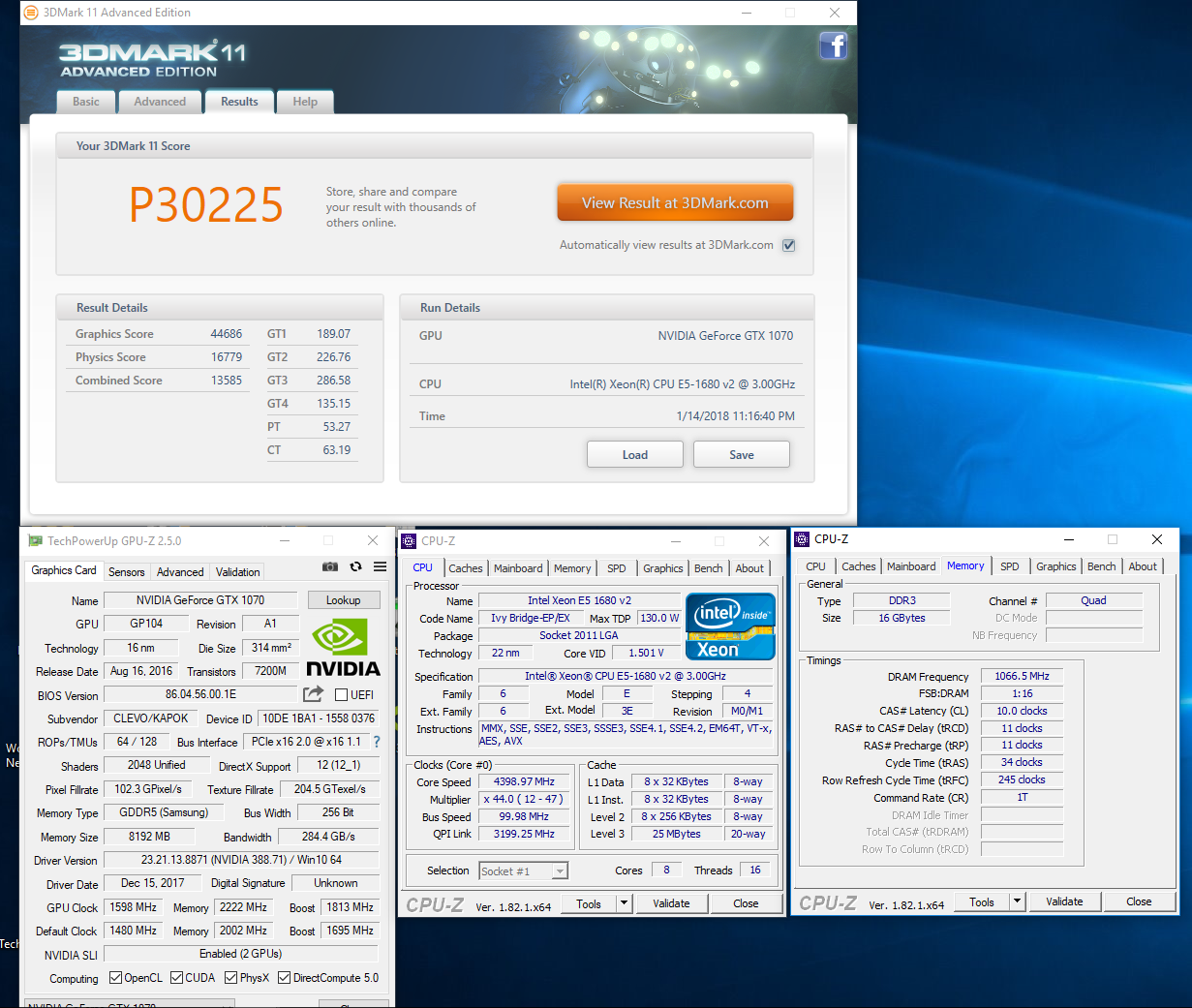Screen dimensions: 1192x1008
Task: Open Tools dropdown arrow in Memory CPU-Z
Action: click(x=1017, y=901)
